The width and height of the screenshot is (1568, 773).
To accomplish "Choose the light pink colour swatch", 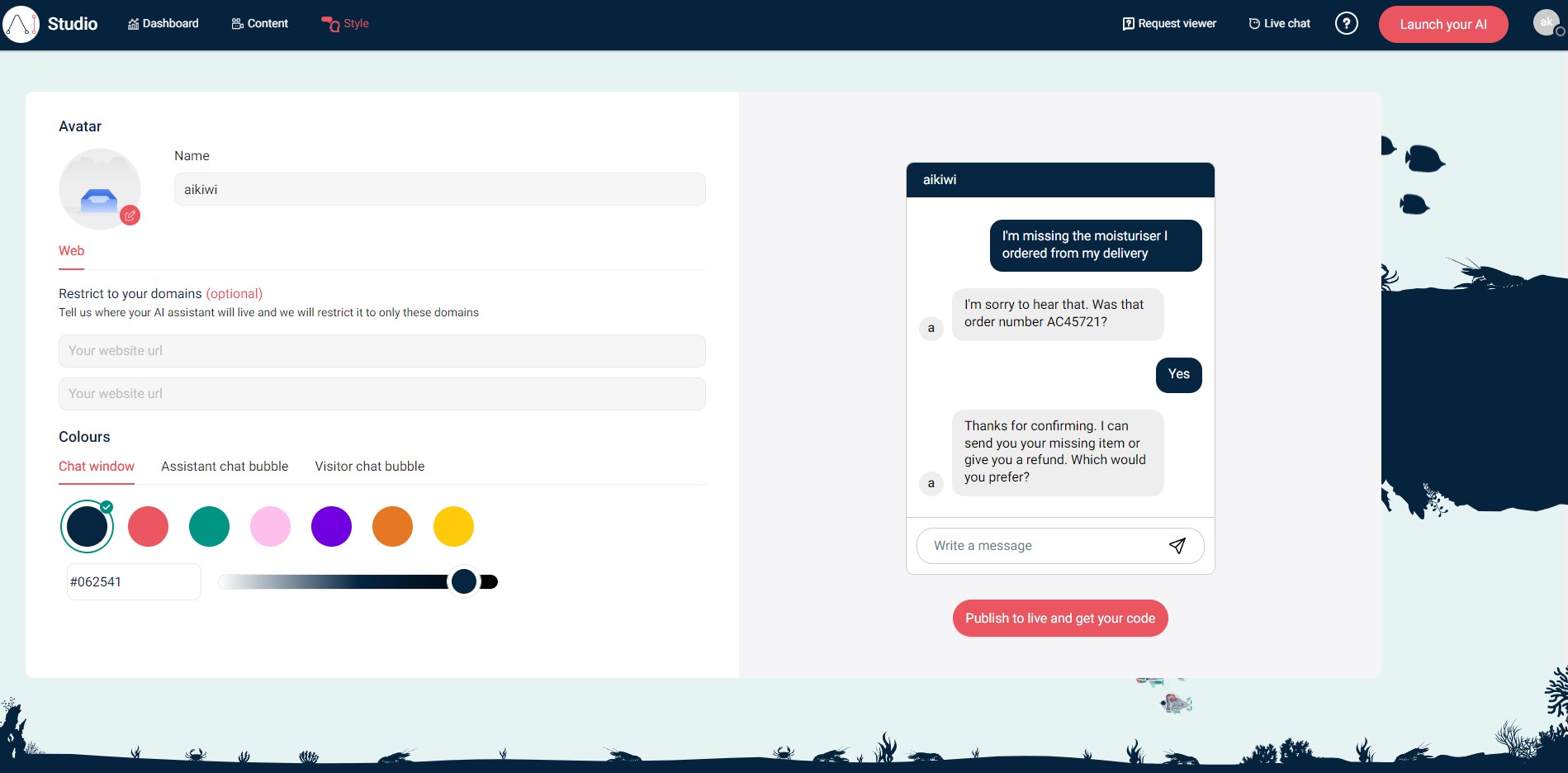I will coord(271,527).
